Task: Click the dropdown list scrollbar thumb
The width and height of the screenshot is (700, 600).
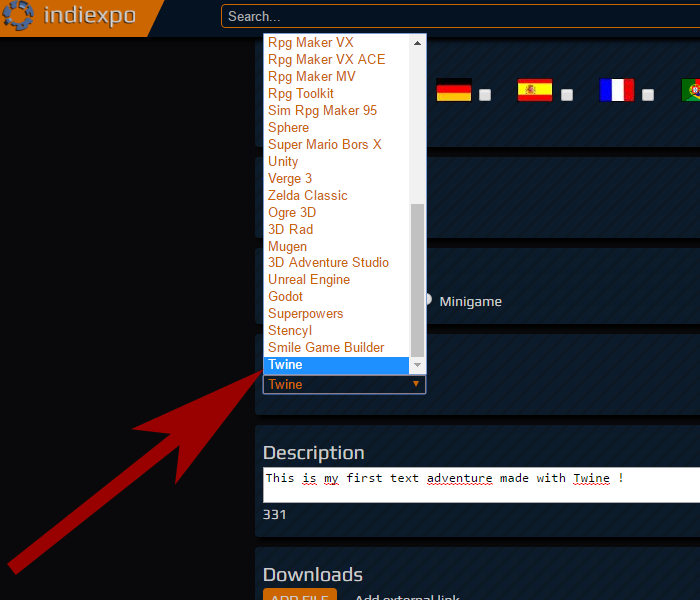Action: [x=417, y=280]
